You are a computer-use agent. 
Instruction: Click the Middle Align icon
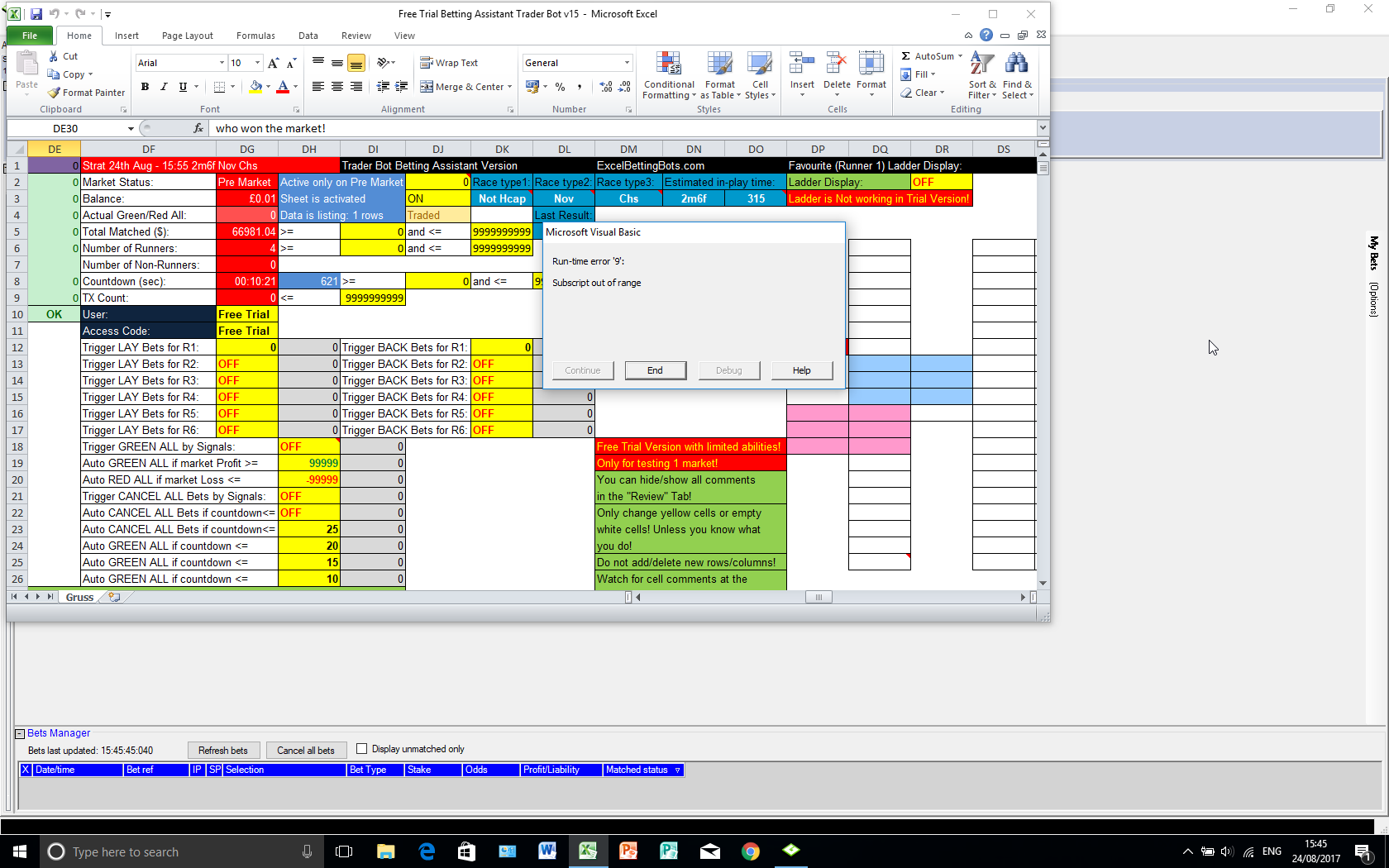337,63
